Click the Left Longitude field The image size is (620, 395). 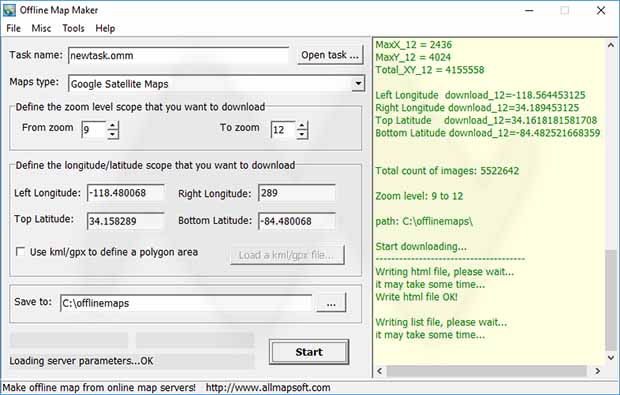[x=125, y=193]
